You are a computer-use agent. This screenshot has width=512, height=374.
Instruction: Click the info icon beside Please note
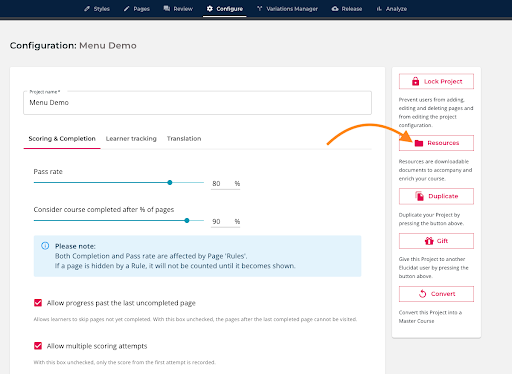45,246
